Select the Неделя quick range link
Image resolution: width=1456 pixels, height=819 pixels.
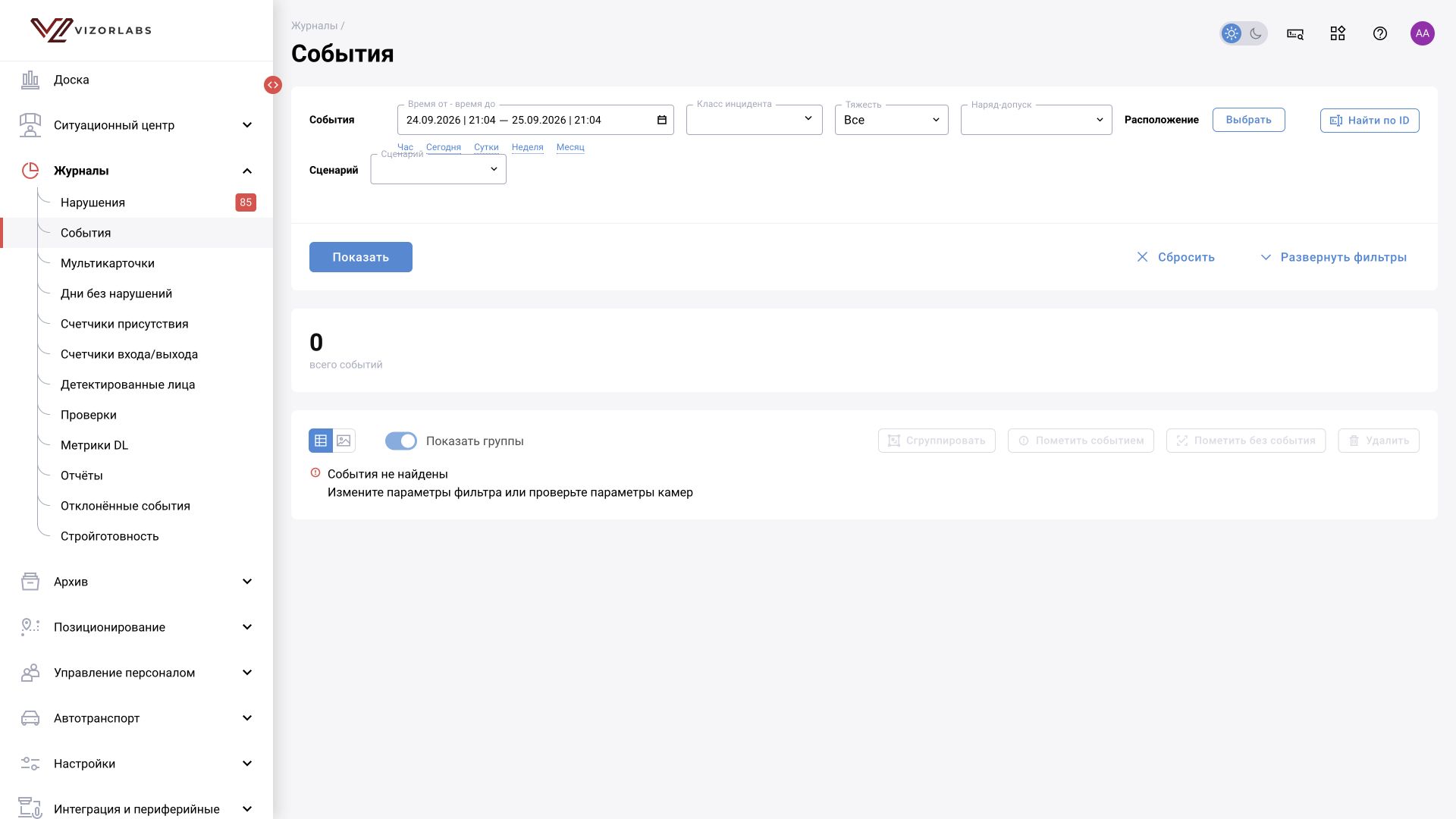pyautogui.click(x=528, y=147)
